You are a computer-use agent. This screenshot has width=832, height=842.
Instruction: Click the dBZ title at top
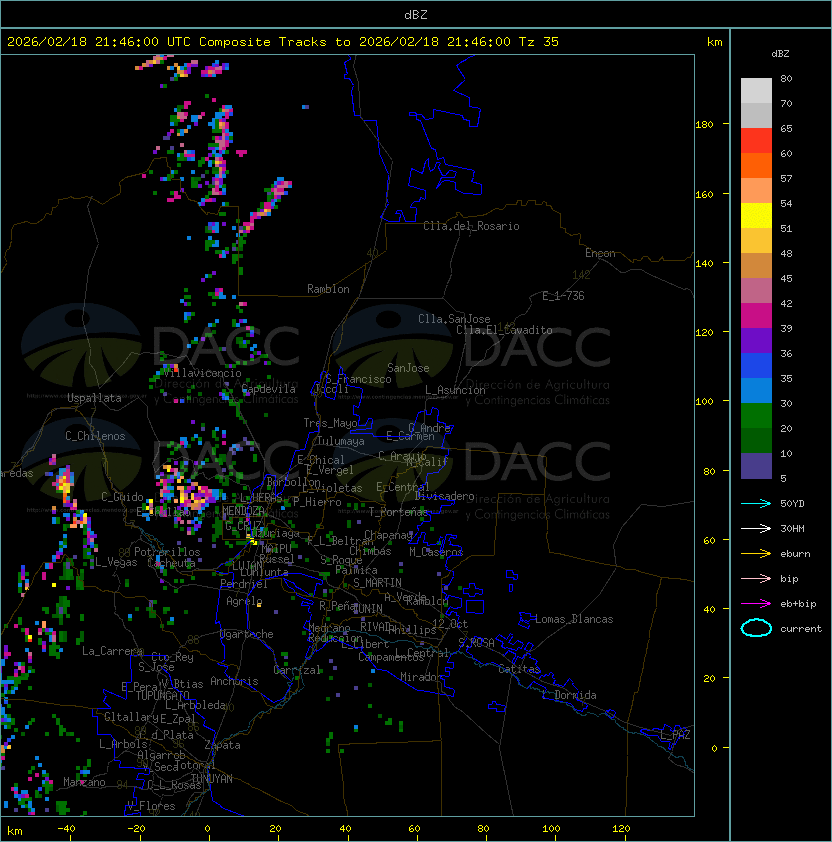pyautogui.click(x=416, y=15)
